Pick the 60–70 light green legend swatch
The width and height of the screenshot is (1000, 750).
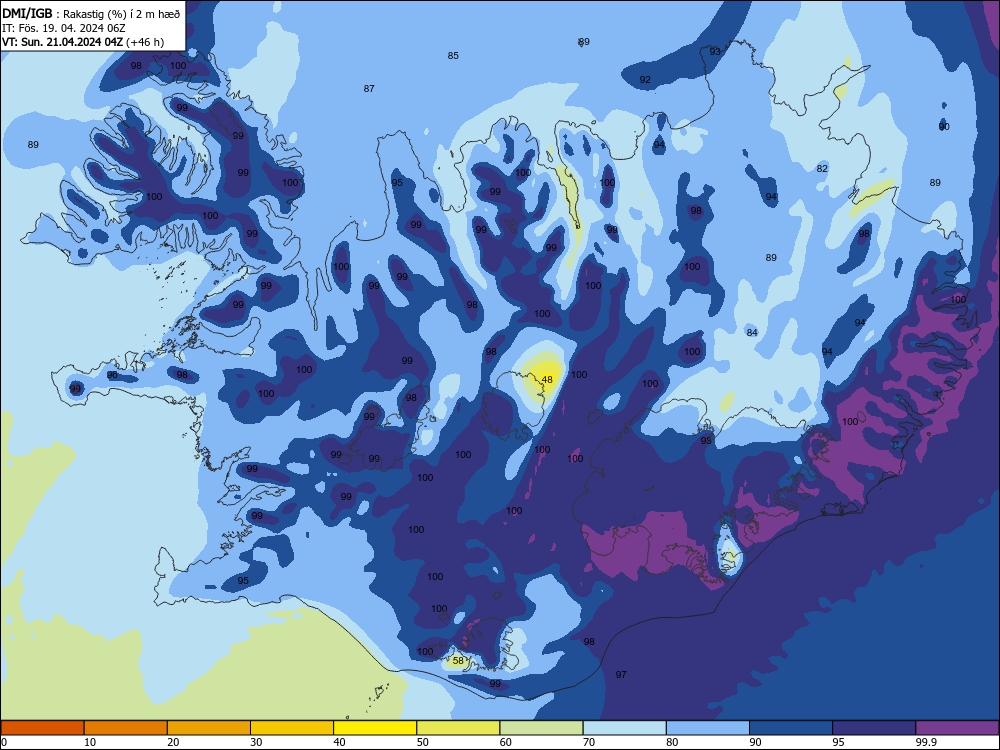(541, 728)
